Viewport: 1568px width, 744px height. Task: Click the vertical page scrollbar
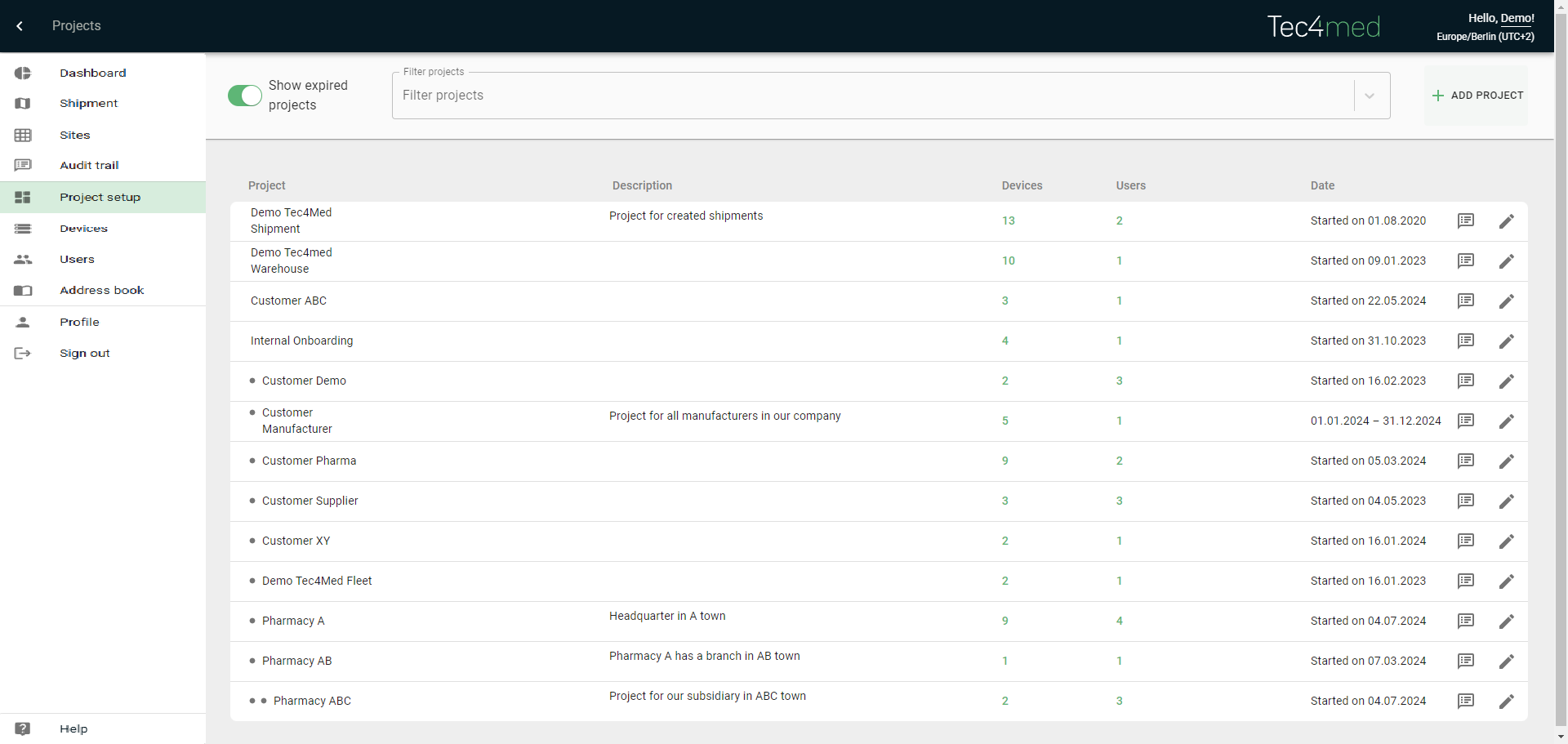click(x=1561, y=368)
